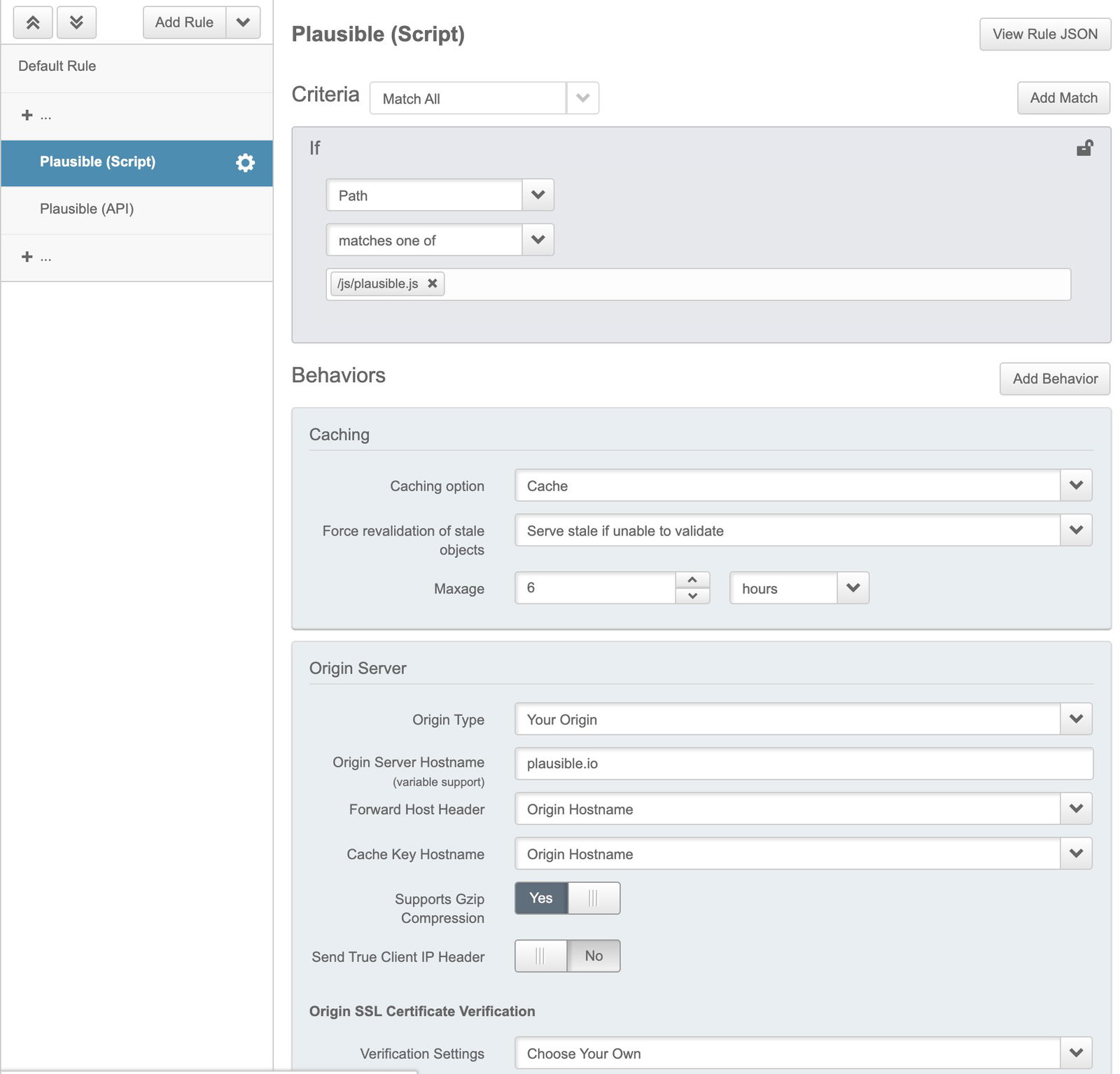Viewport: 1120px width, 1074px height.
Task: Click the collapse all rules double-up arrow
Action: click(x=33, y=22)
